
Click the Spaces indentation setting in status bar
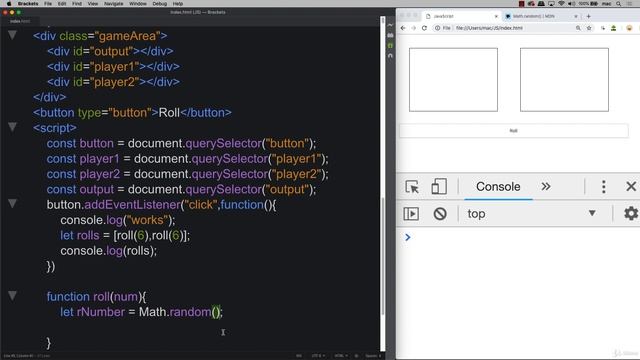372,356
